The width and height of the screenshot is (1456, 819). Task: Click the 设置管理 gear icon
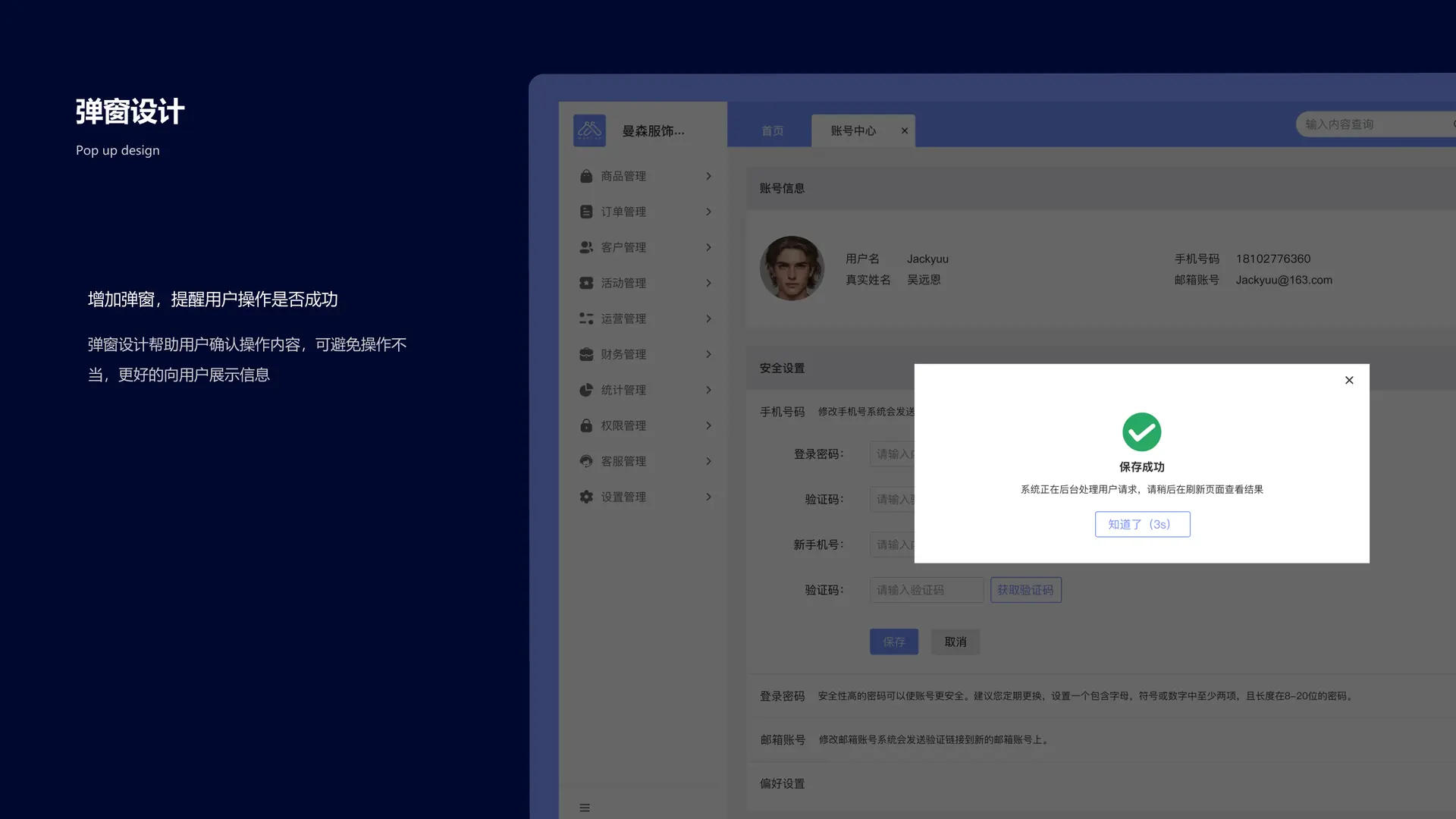pyautogui.click(x=586, y=497)
